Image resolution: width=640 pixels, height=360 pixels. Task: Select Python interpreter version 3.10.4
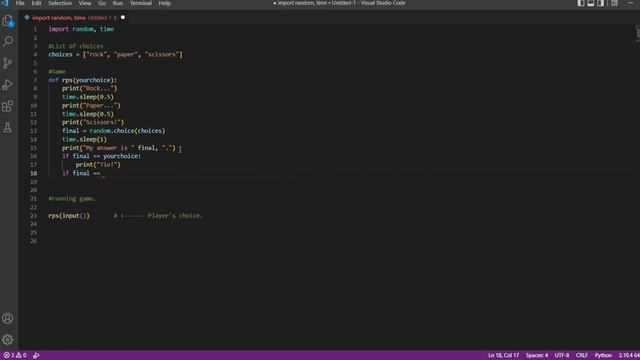(629, 355)
